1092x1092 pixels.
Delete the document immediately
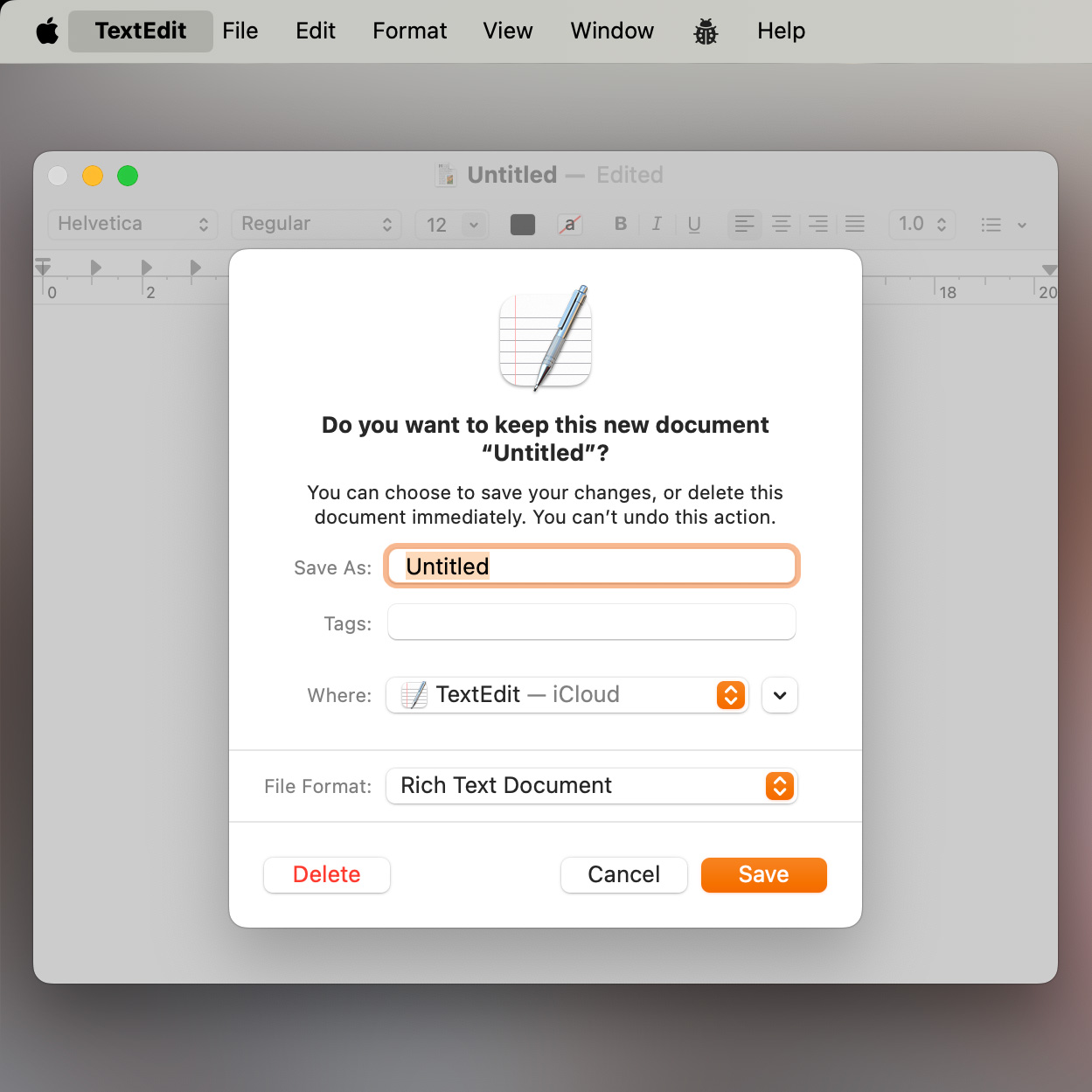pos(326,874)
